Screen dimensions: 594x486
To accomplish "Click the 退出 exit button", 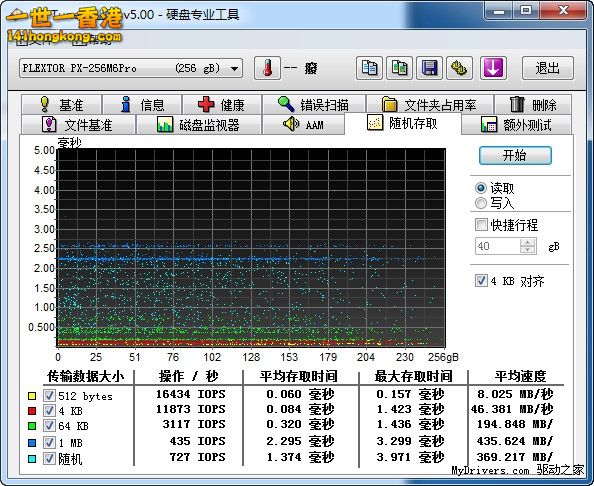I will pos(548,68).
